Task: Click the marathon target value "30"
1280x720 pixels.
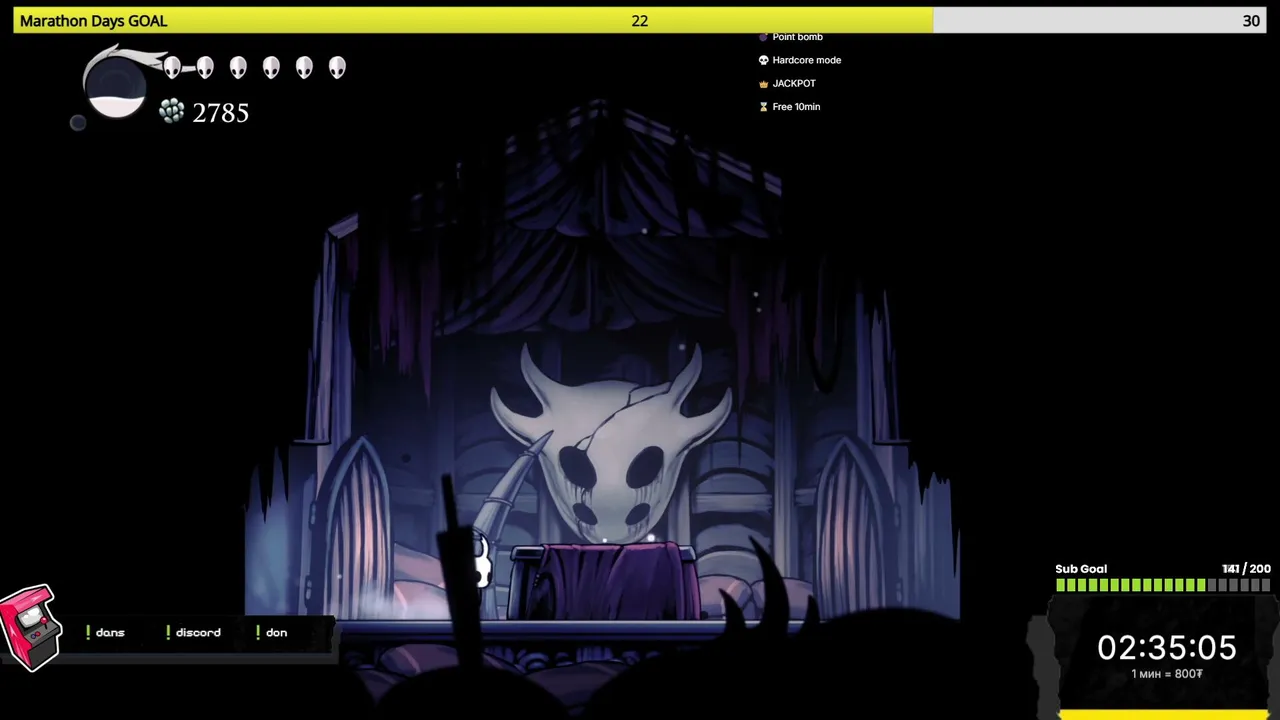Action: (x=1251, y=21)
